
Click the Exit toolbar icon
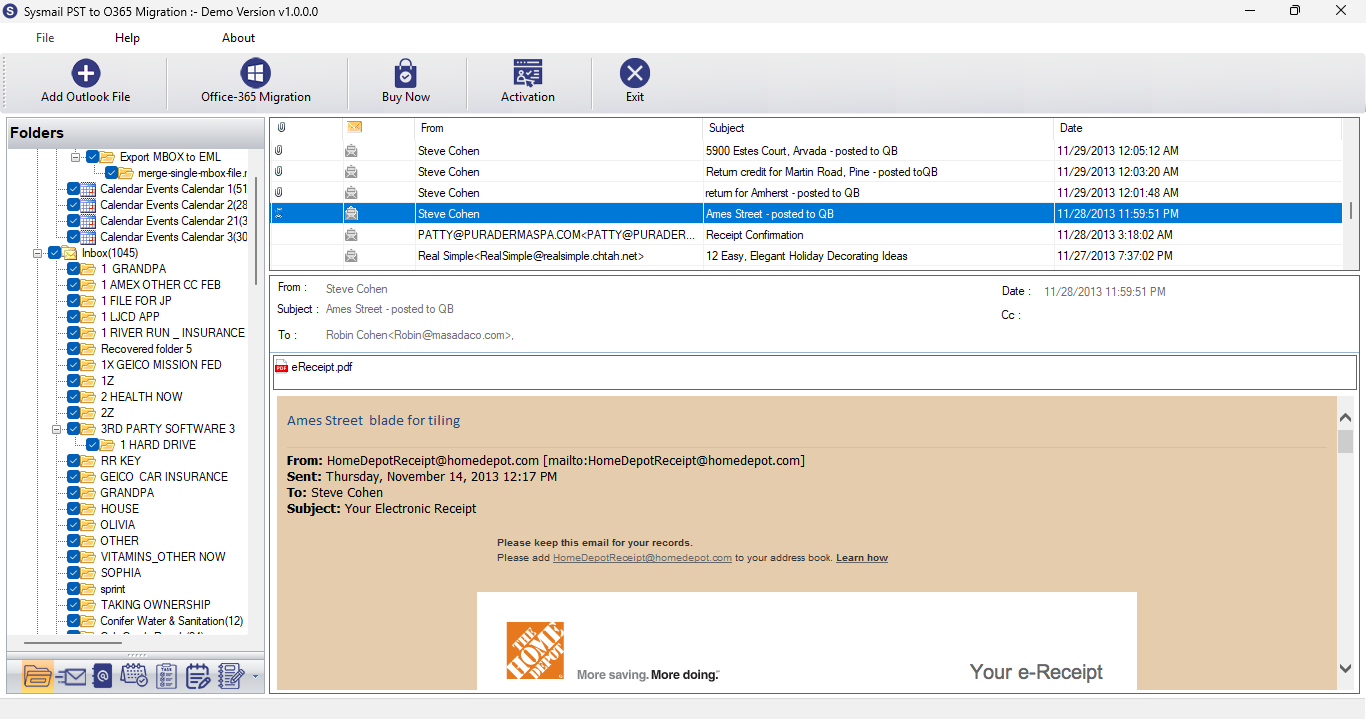click(x=635, y=73)
